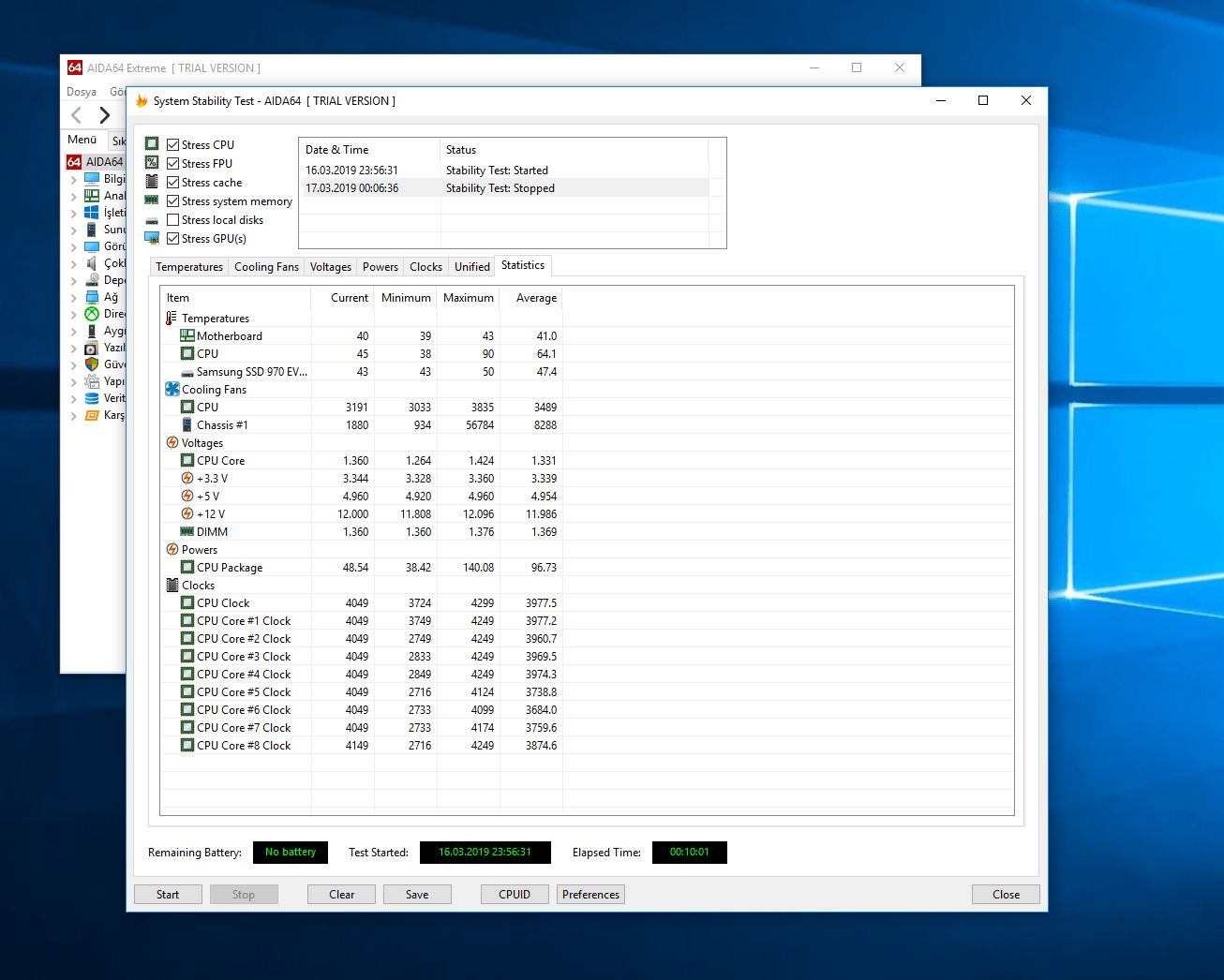Toggle the Stress GPU(s) checkbox
The image size is (1224, 980).
[x=173, y=239]
